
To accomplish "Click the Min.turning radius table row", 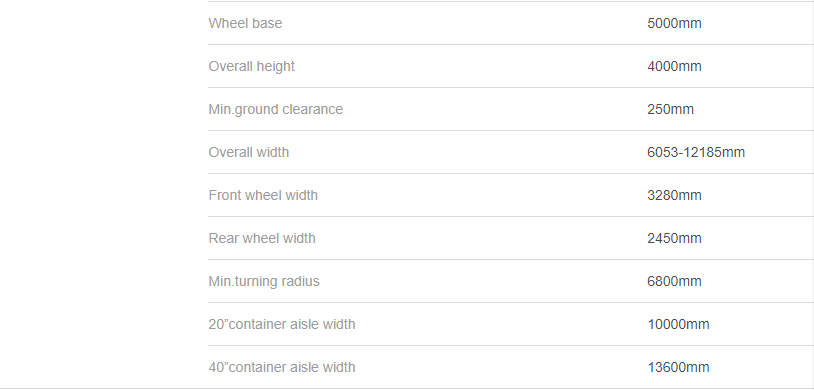I will [511, 281].
